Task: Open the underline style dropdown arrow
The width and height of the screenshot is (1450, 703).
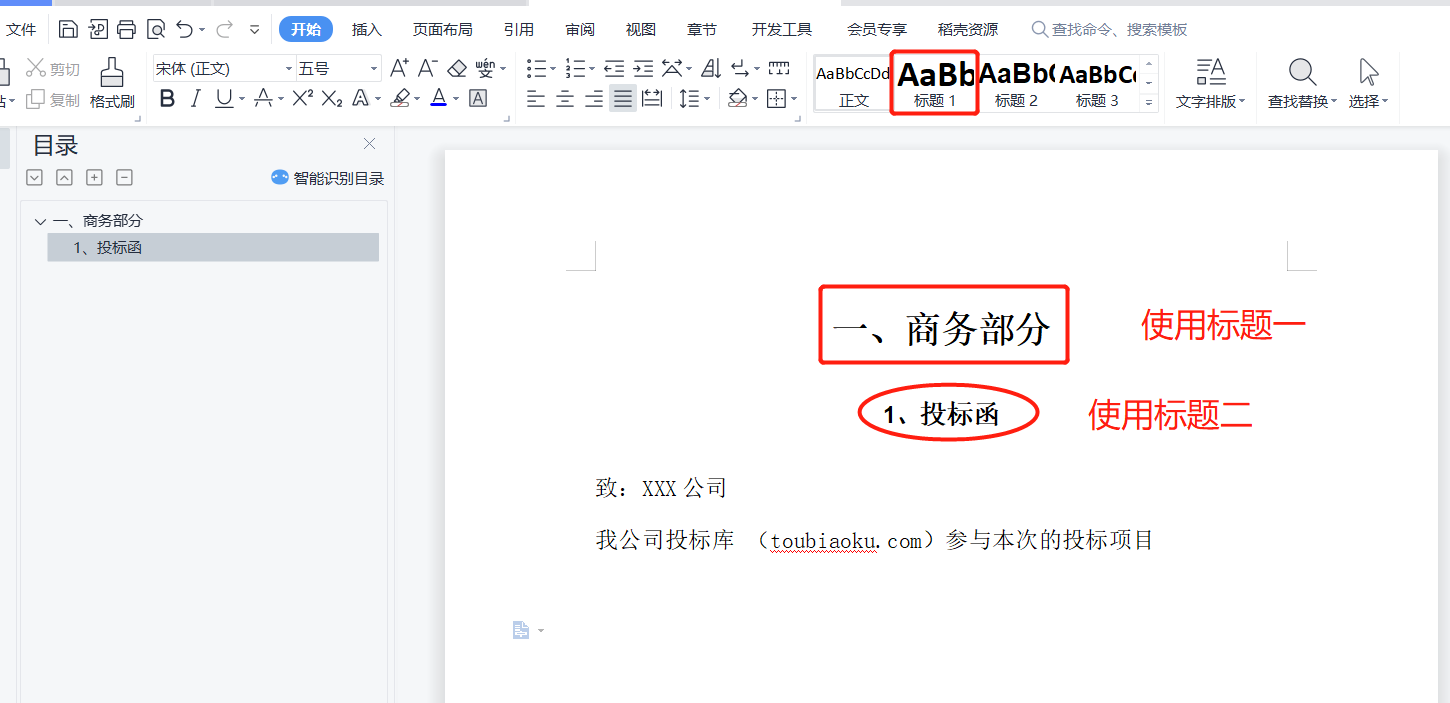Action: [x=242, y=99]
